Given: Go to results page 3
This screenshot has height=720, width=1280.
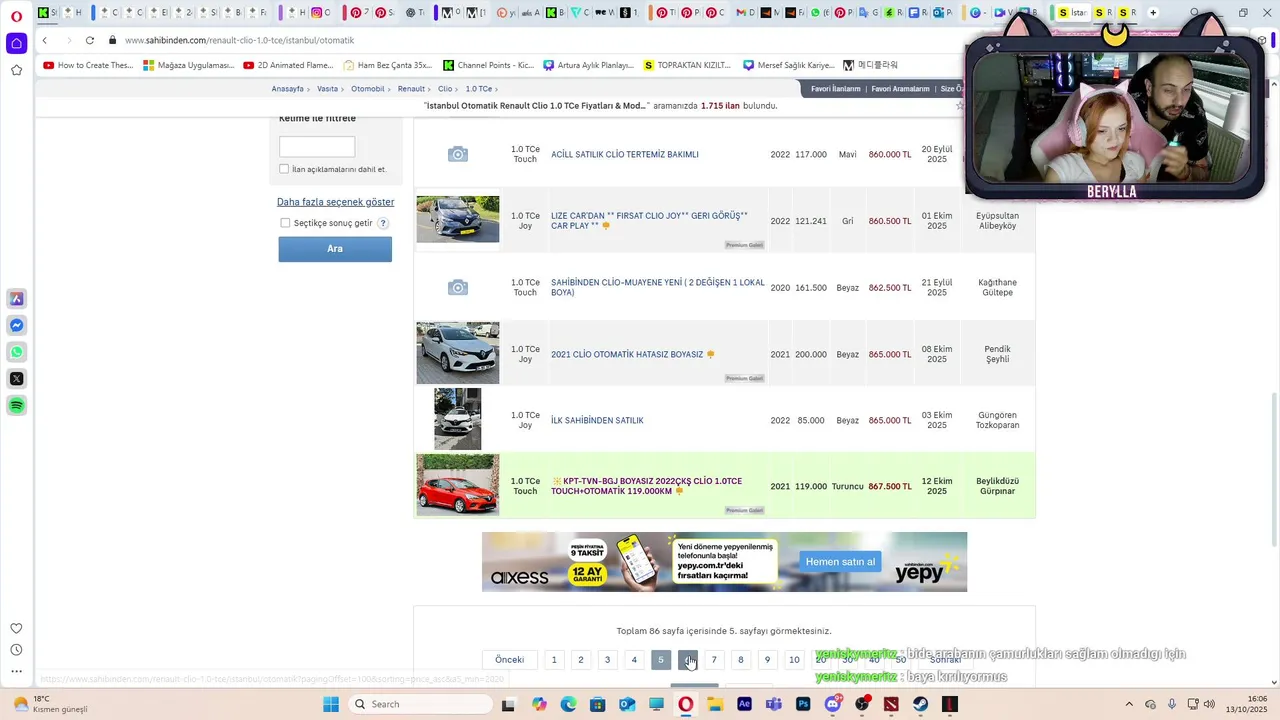Looking at the screenshot, I should click(607, 660).
